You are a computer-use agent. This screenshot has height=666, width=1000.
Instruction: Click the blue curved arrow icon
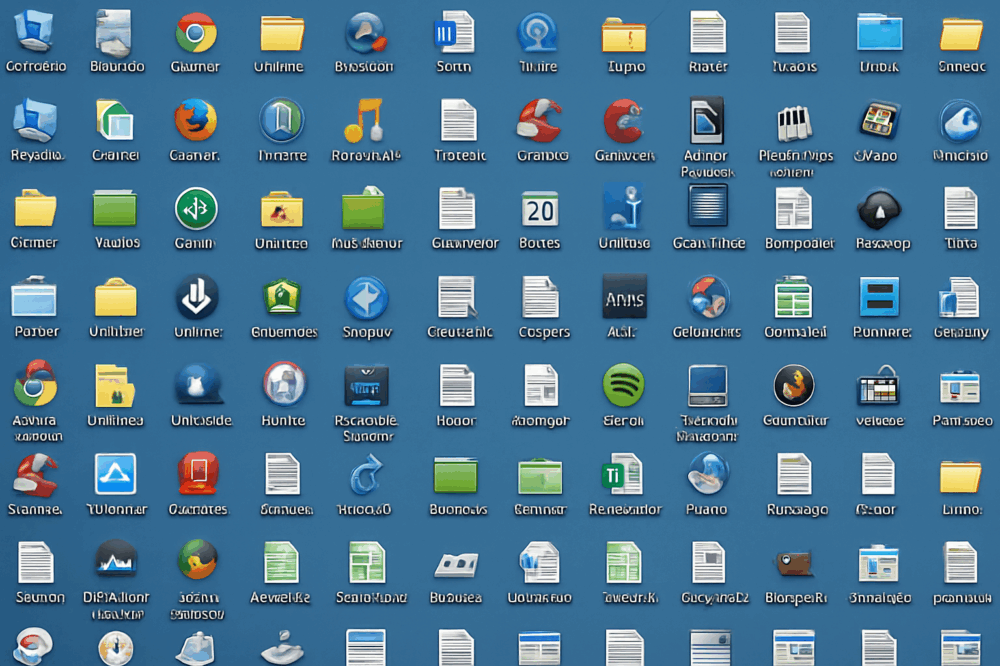pyautogui.click(x=366, y=475)
